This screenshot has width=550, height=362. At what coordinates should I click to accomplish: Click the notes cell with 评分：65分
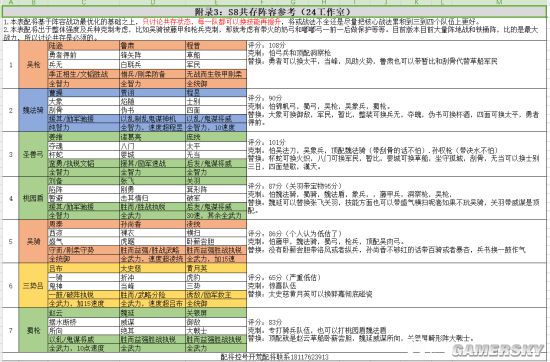396,286
